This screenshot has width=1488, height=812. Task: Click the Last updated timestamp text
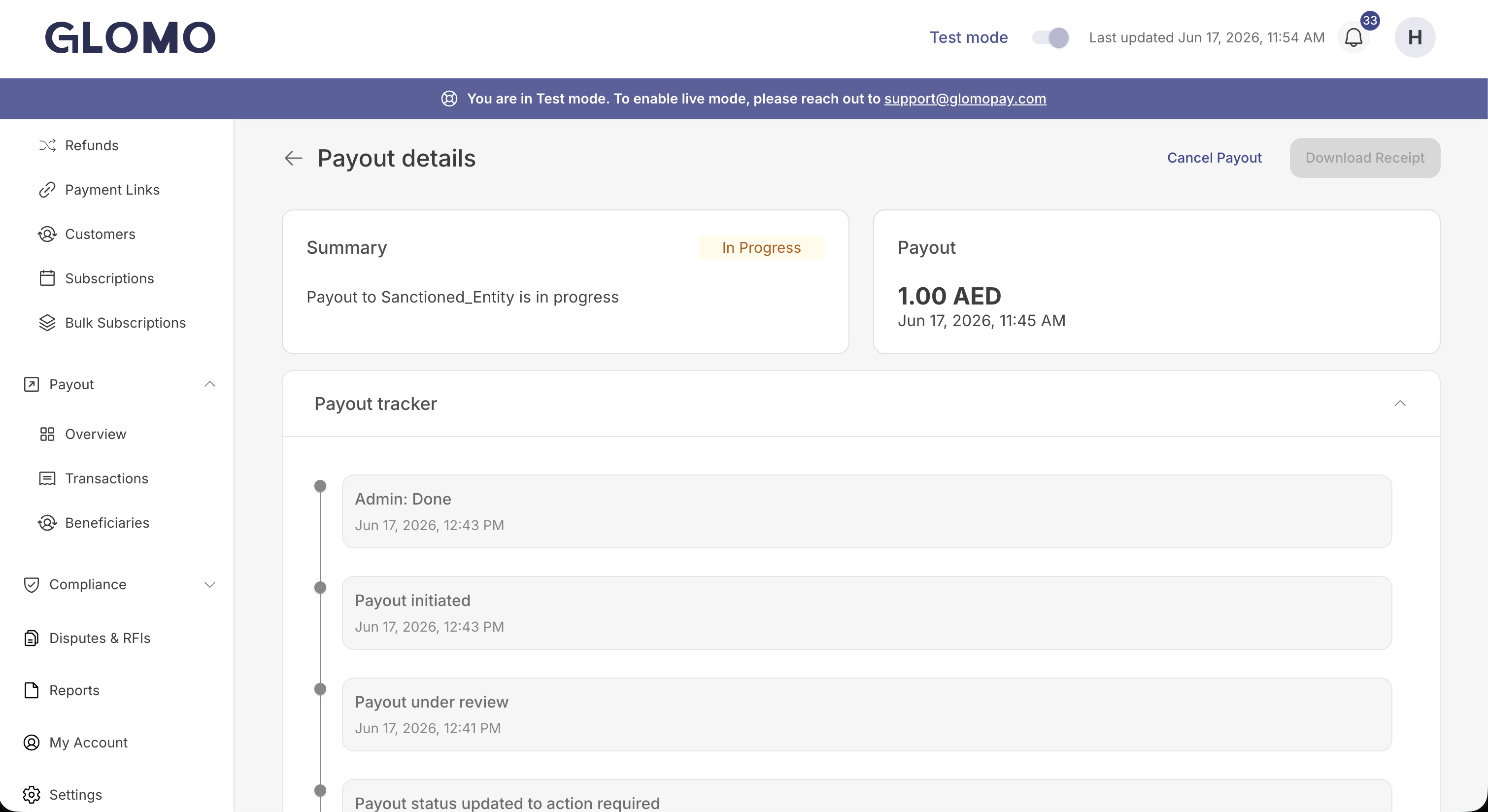click(1207, 38)
